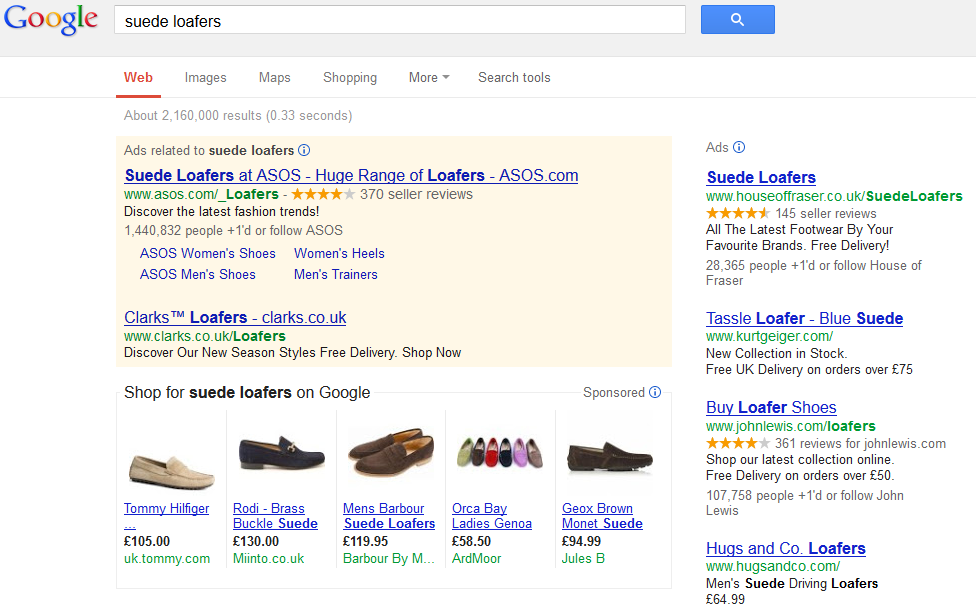This screenshot has height=610, width=976.
Task: Open Mens Barbour Suede Loafers link
Action: tap(389, 516)
